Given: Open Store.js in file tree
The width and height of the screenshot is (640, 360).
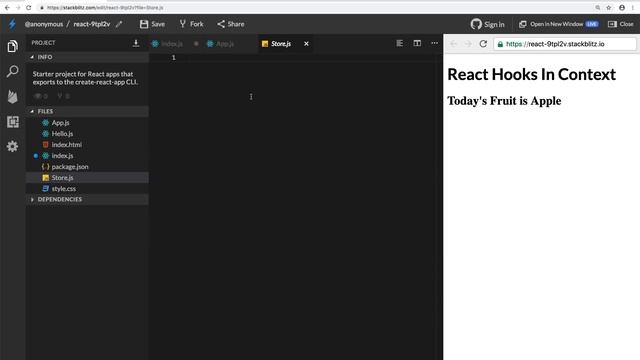Looking at the screenshot, I should tap(87, 178).
